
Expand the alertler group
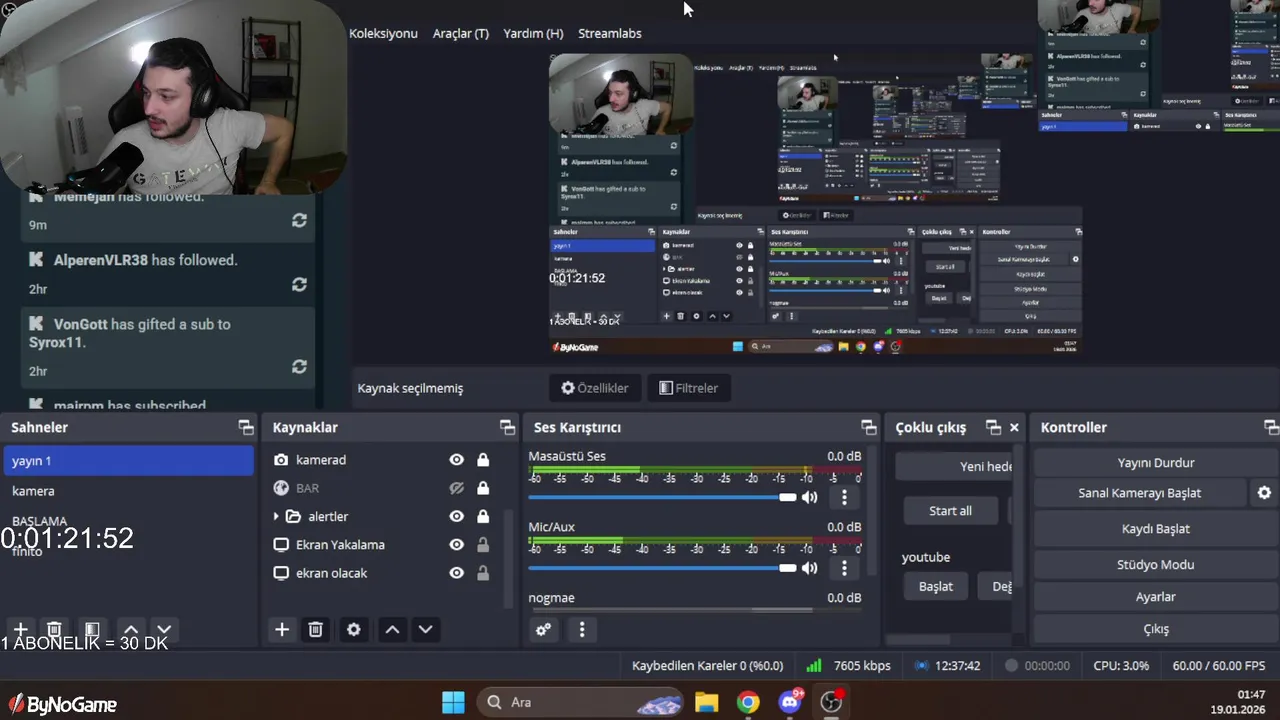coord(276,517)
